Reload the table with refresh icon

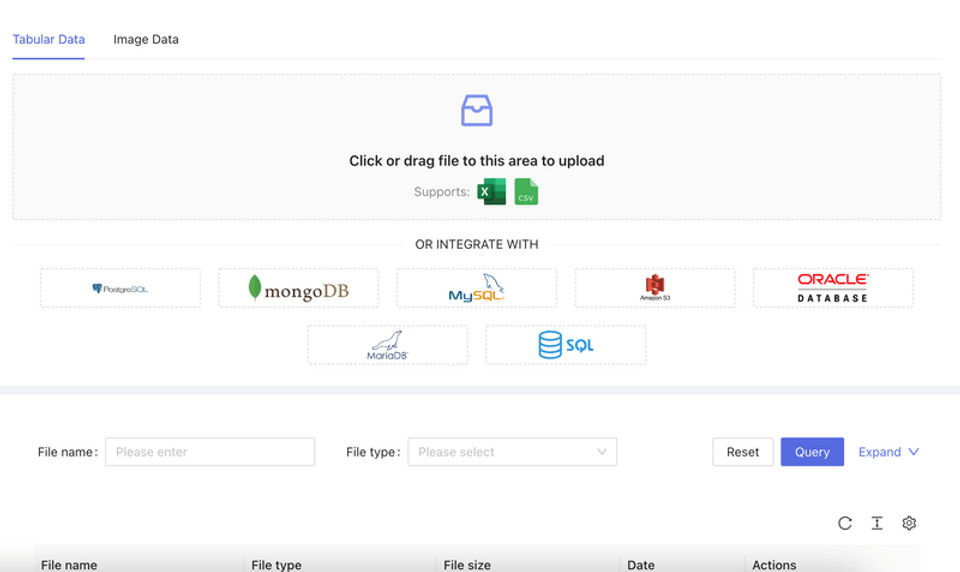(845, 523)
